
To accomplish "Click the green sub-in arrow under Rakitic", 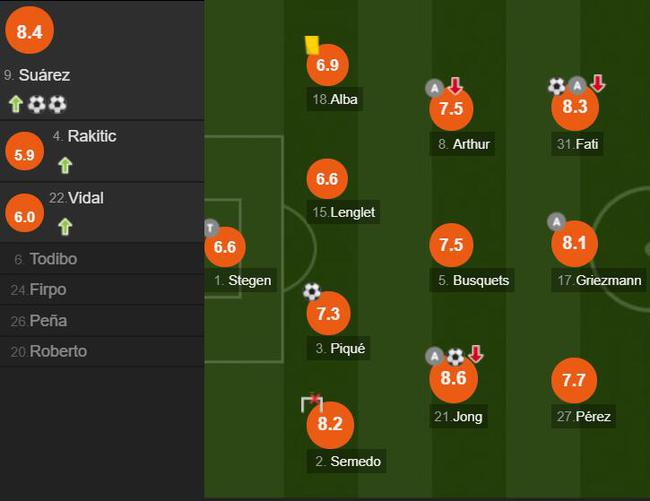I will pos(65,165).
